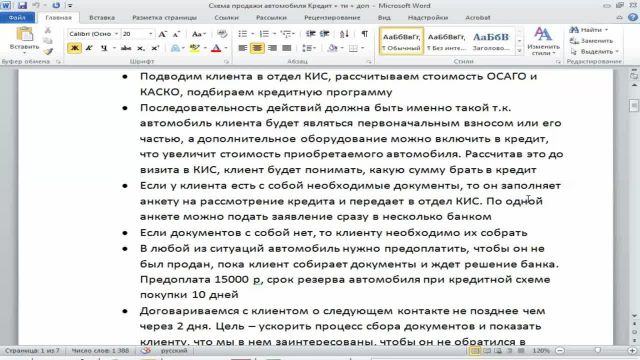Customize the Quick Access Toolbar
The image size is (640, 360).
click(x=70, y=6)
